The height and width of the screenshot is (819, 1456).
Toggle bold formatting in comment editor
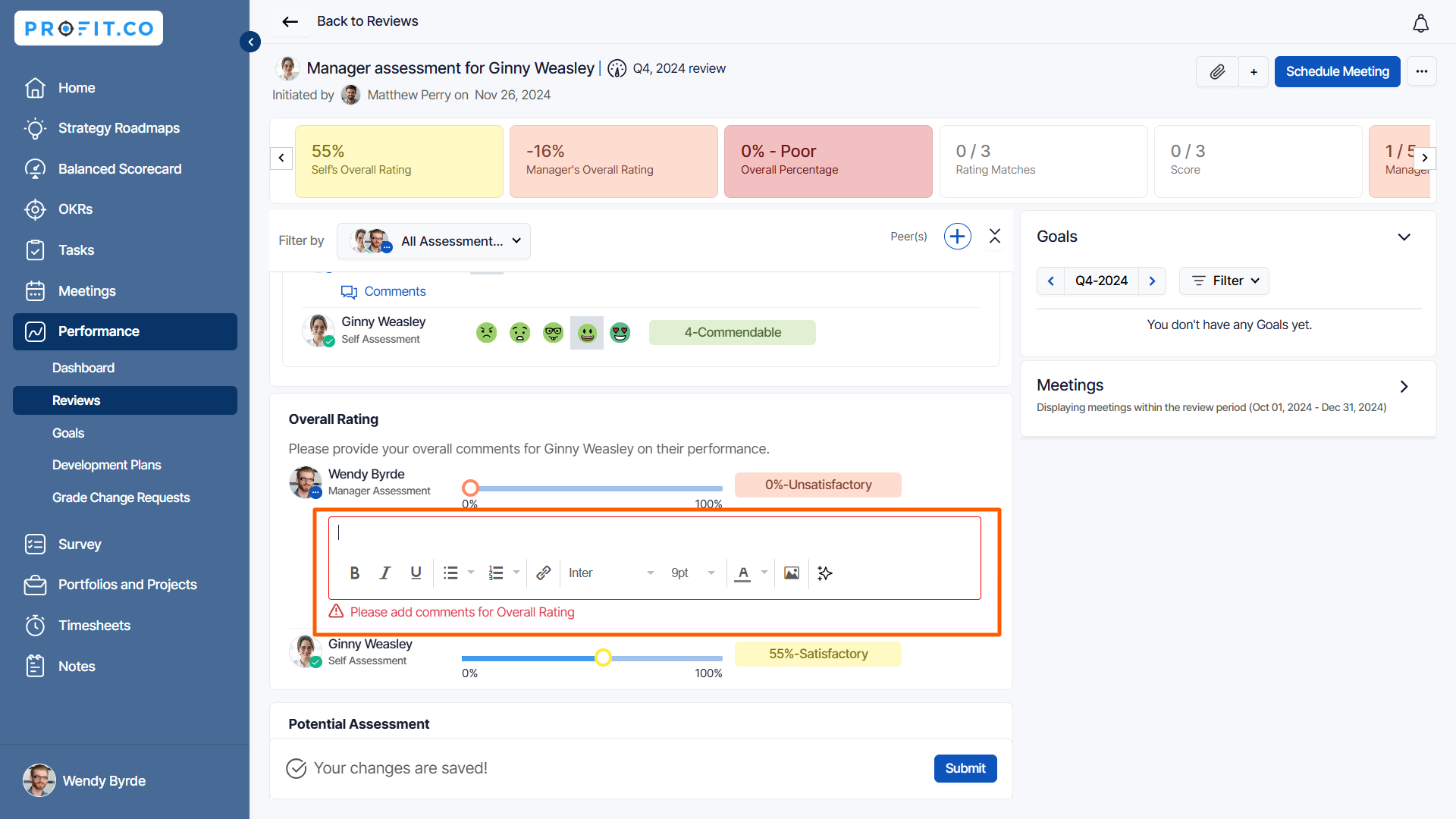[x=354, y=573]
